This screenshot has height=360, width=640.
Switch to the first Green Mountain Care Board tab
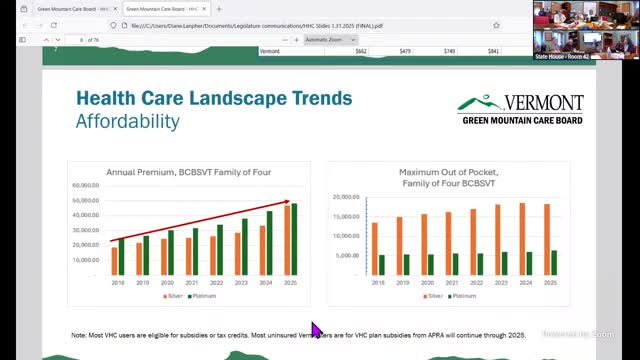(73, 9)
